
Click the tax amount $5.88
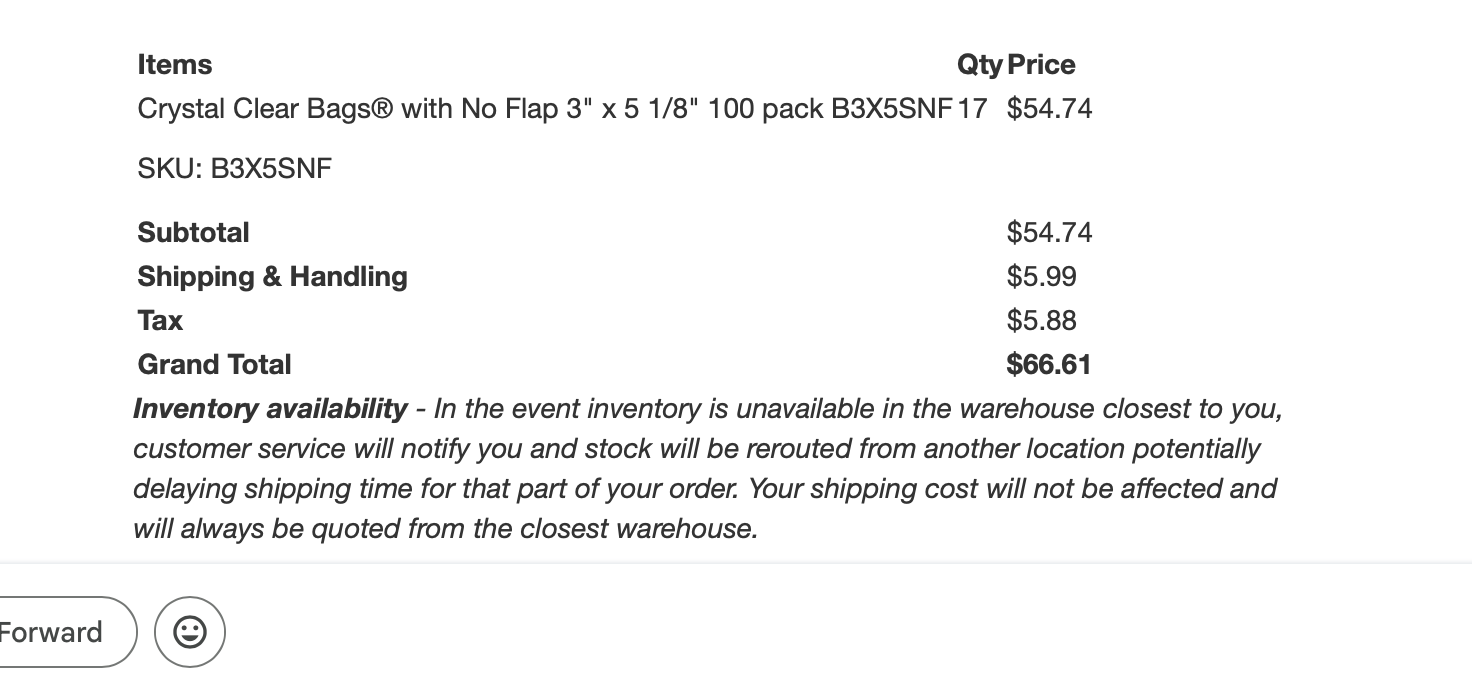(x=1041, y=320)
